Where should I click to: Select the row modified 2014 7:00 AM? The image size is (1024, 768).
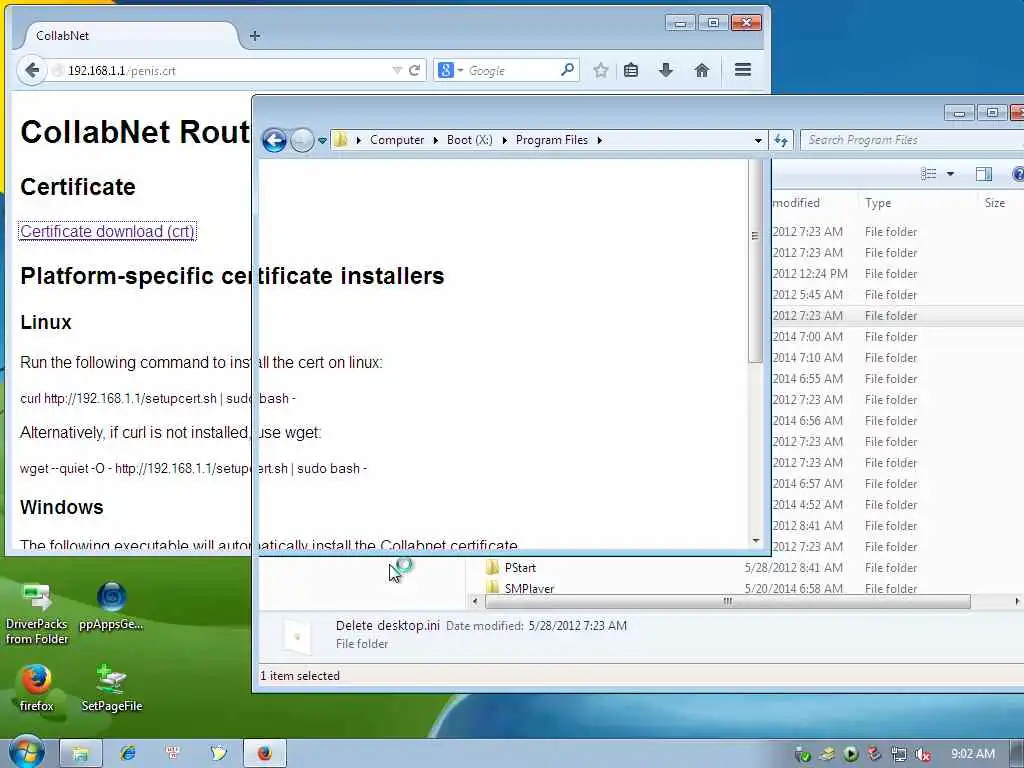[897, 336]
